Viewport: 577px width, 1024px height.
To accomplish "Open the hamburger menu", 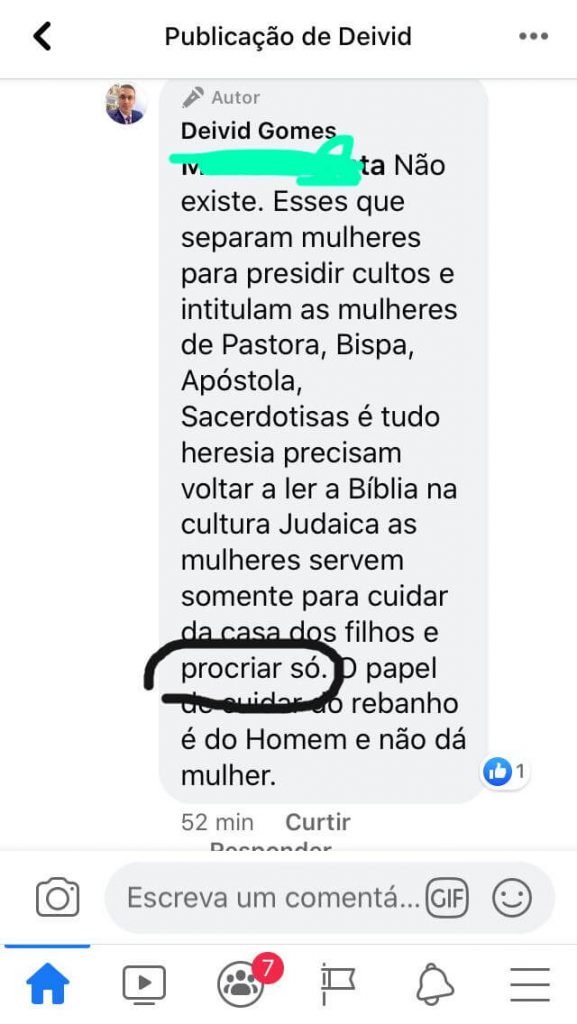I will click(530, 984).
